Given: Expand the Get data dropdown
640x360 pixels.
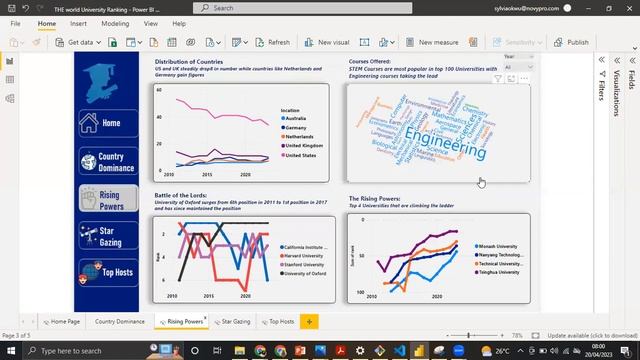Looking at the screenshot, I should [x=98, y=42].
